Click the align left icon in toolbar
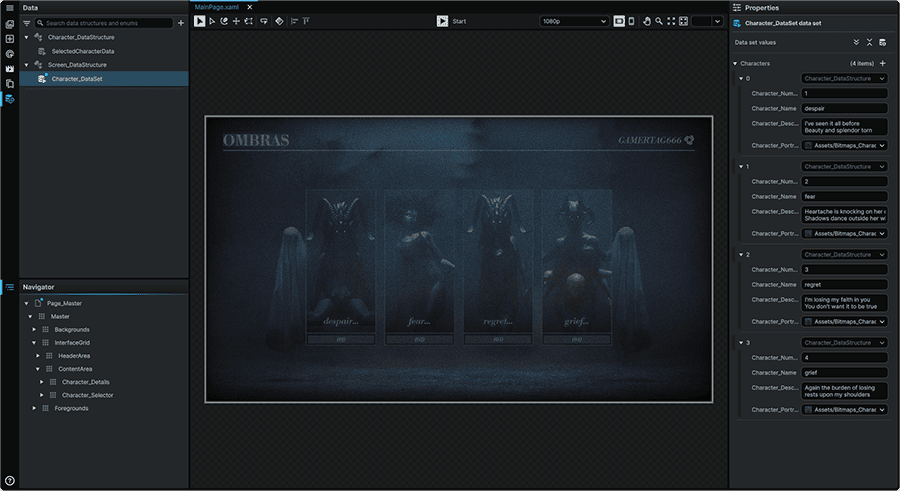 [294, 21]
